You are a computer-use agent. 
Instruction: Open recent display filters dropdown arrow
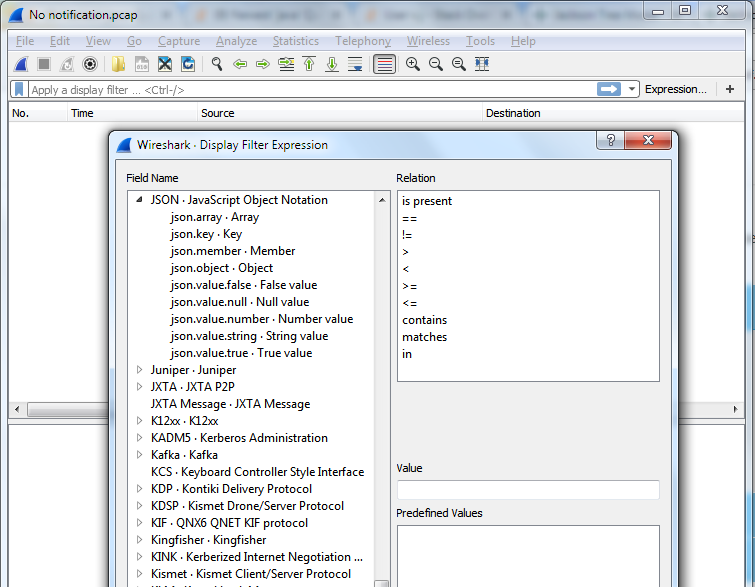pyautogui.click(x=631, y=90)
